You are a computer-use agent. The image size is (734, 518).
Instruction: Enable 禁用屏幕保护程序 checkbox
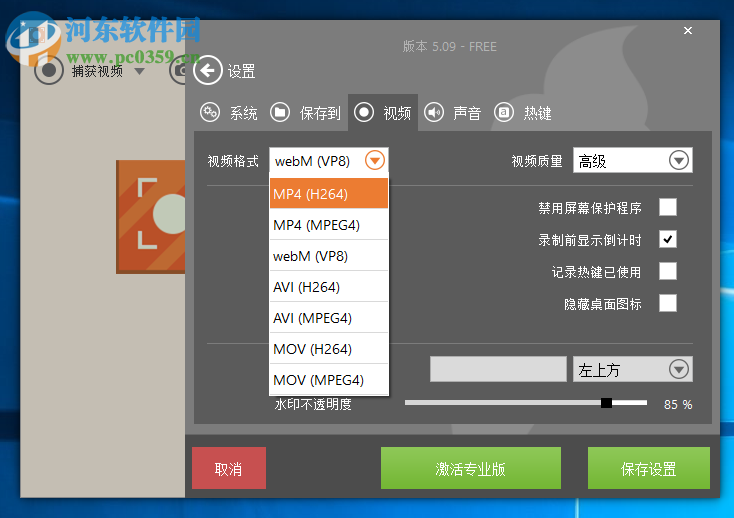click(668, 207)
